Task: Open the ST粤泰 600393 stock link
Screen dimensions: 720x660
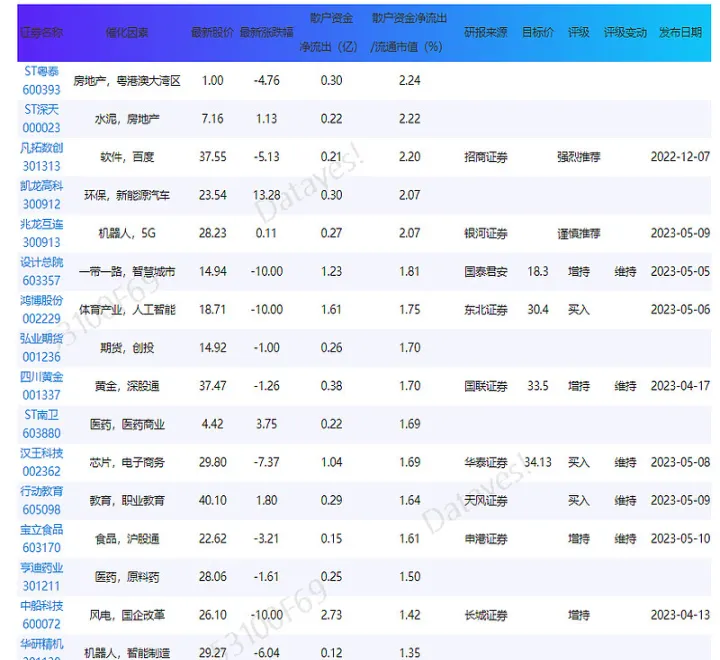Action: 41,80
